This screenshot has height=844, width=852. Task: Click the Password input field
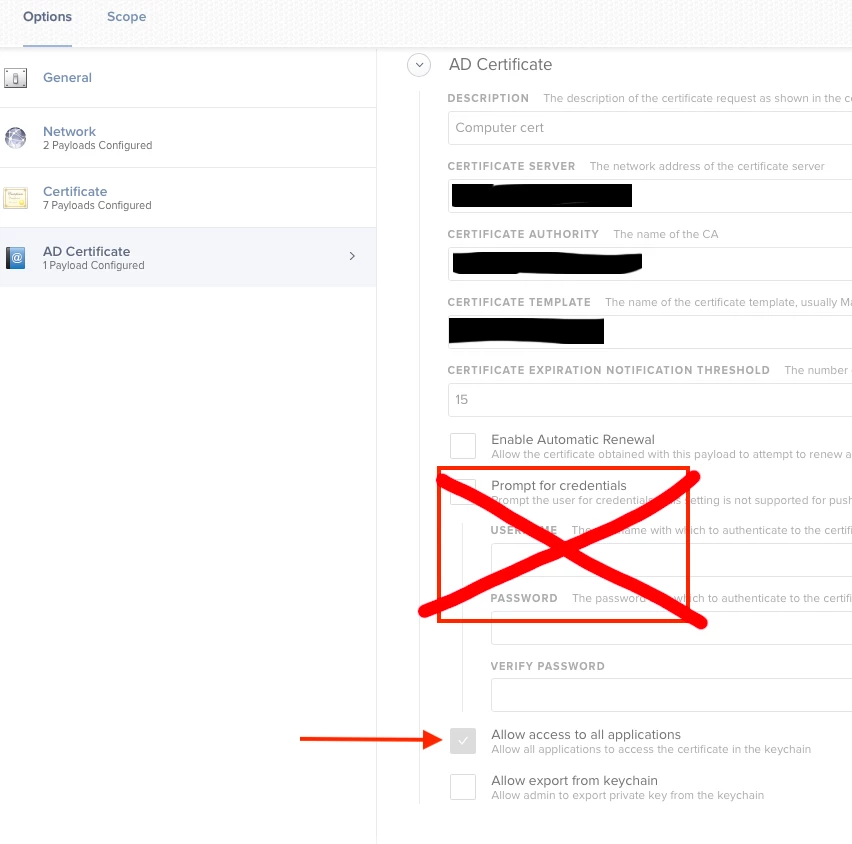(672, 628)
